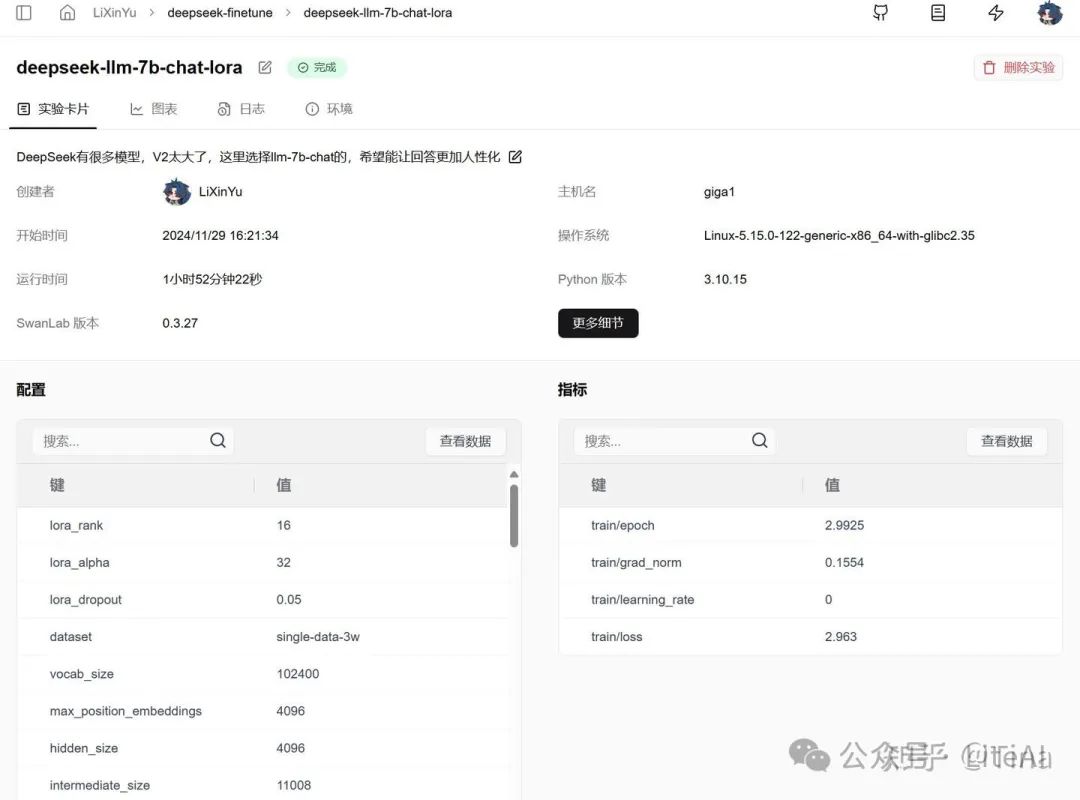Viewport: 1080px width, 800px height.
Task: Click 查看数据 in 指标 section
Action: pos(1006,441)
